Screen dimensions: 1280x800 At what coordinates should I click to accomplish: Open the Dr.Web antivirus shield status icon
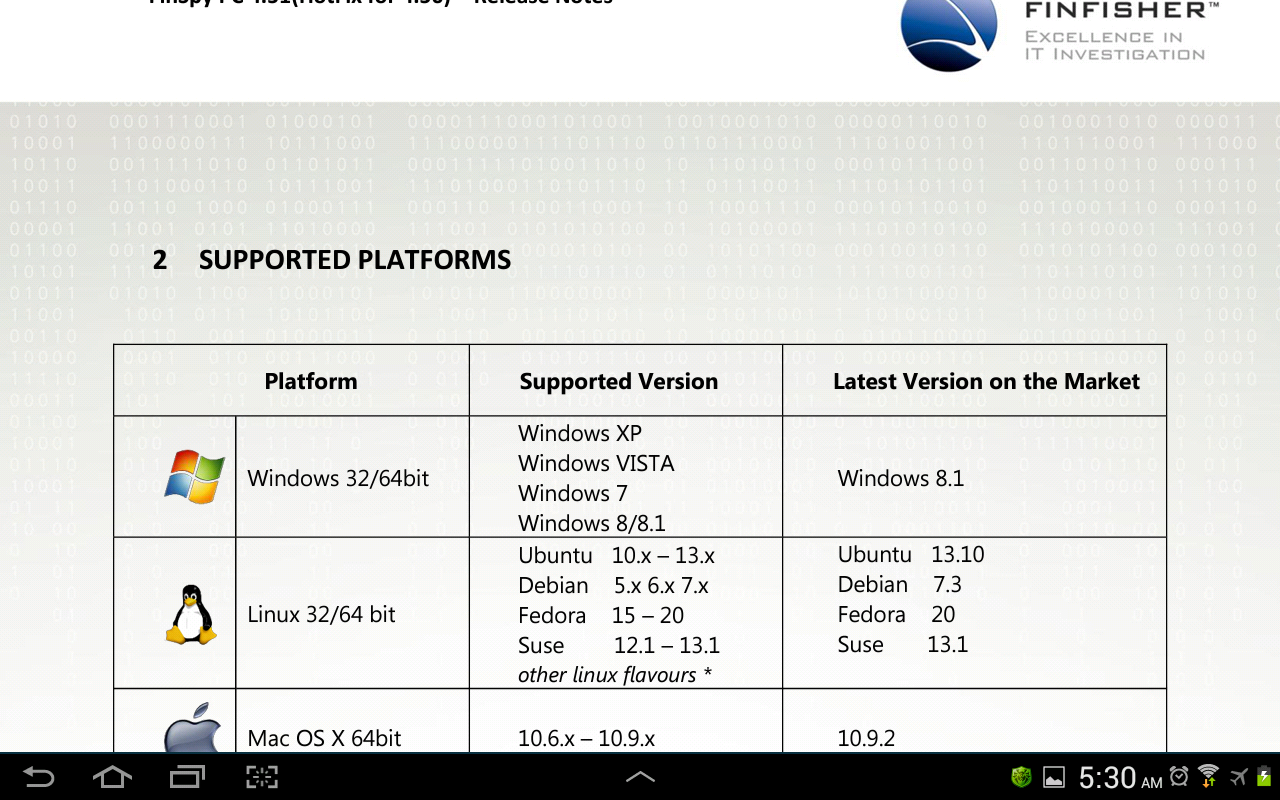tap(1021, 776)
